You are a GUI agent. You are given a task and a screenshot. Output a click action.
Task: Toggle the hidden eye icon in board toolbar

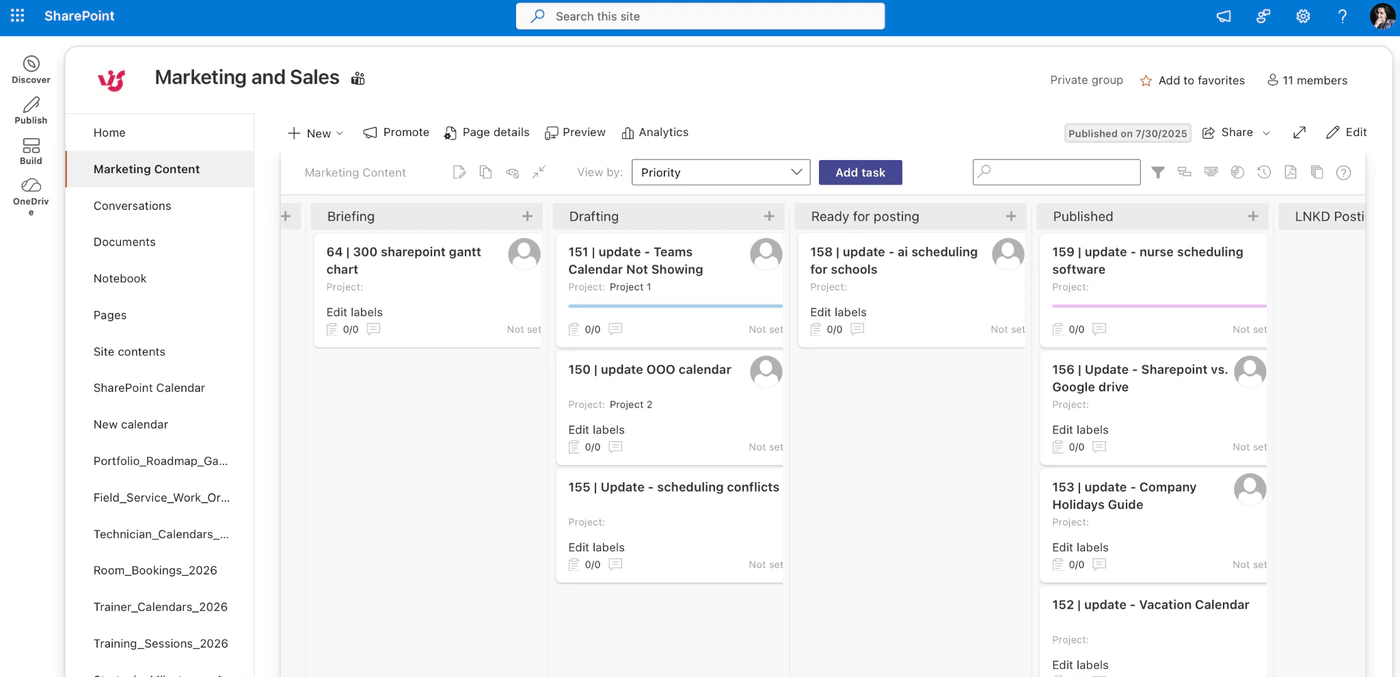pyautogui.click(x=512, y=172)
